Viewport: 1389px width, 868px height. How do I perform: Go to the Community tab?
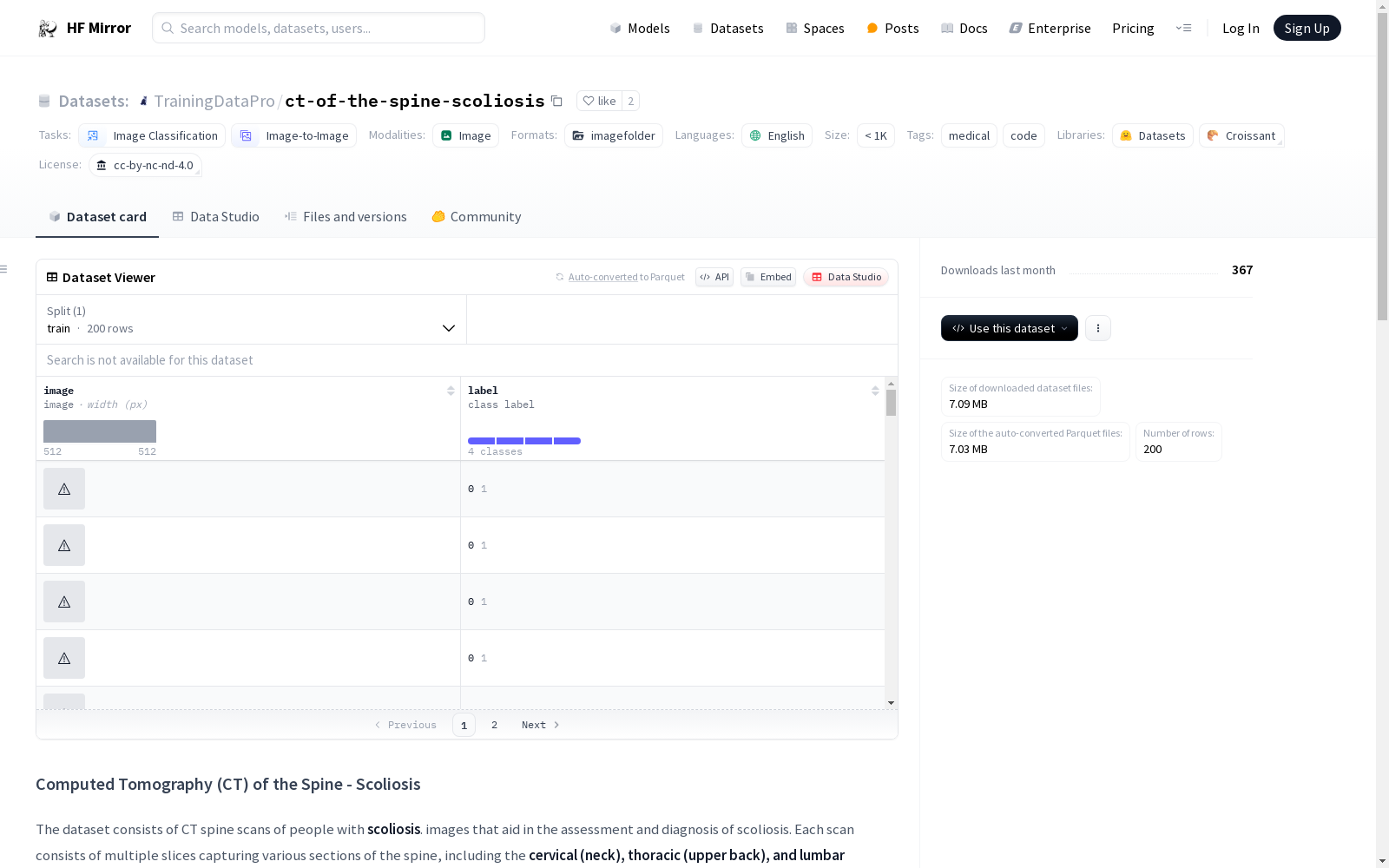[476, 217]
